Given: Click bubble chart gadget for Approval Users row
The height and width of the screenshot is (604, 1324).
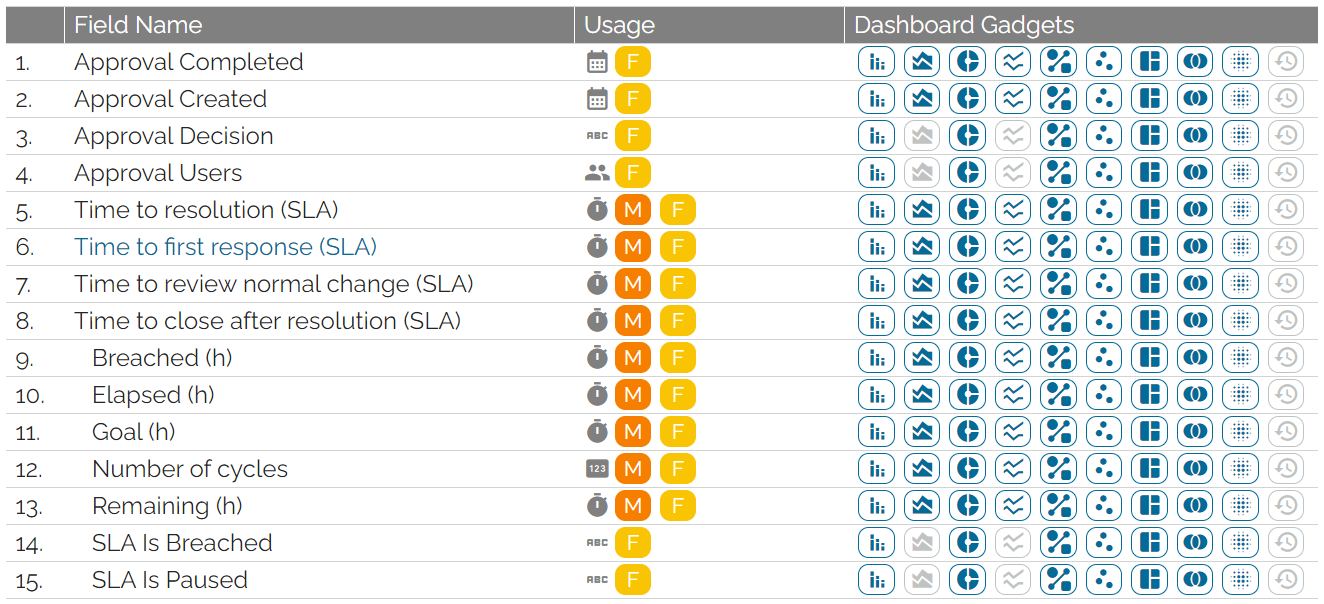Looking at the screenshot, I should click(1104, 173).
